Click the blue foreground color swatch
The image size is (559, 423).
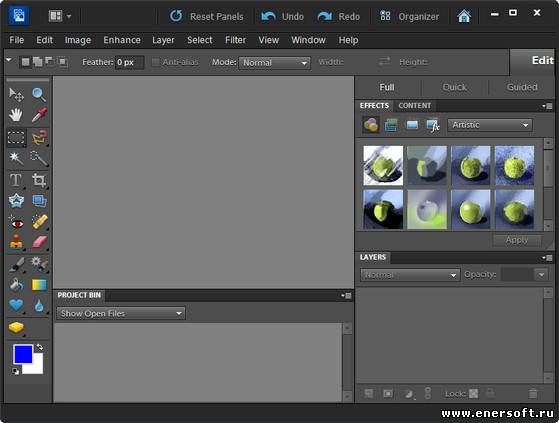23,354
